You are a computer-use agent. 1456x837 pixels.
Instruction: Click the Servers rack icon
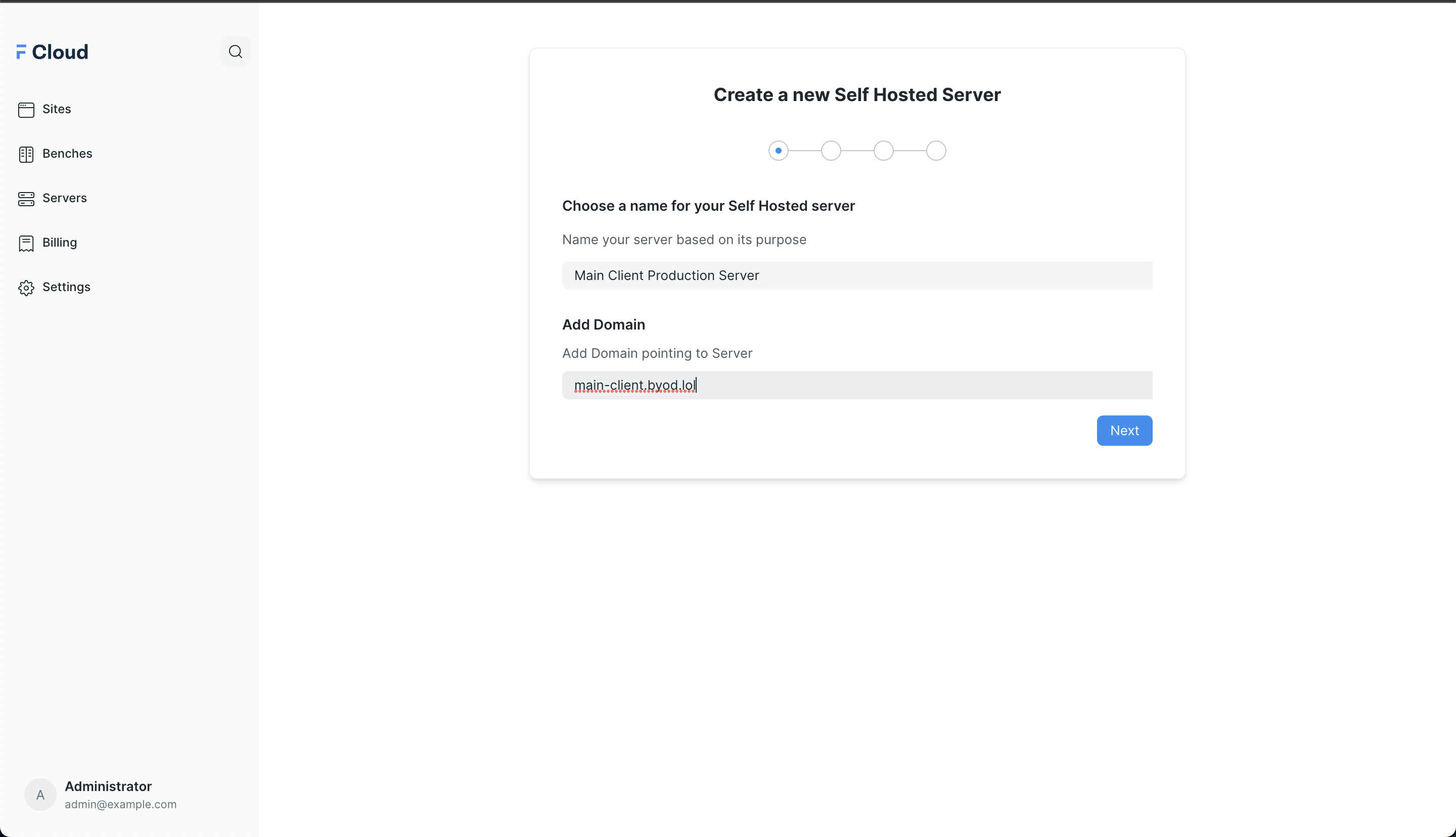click(x=26, y=199)
